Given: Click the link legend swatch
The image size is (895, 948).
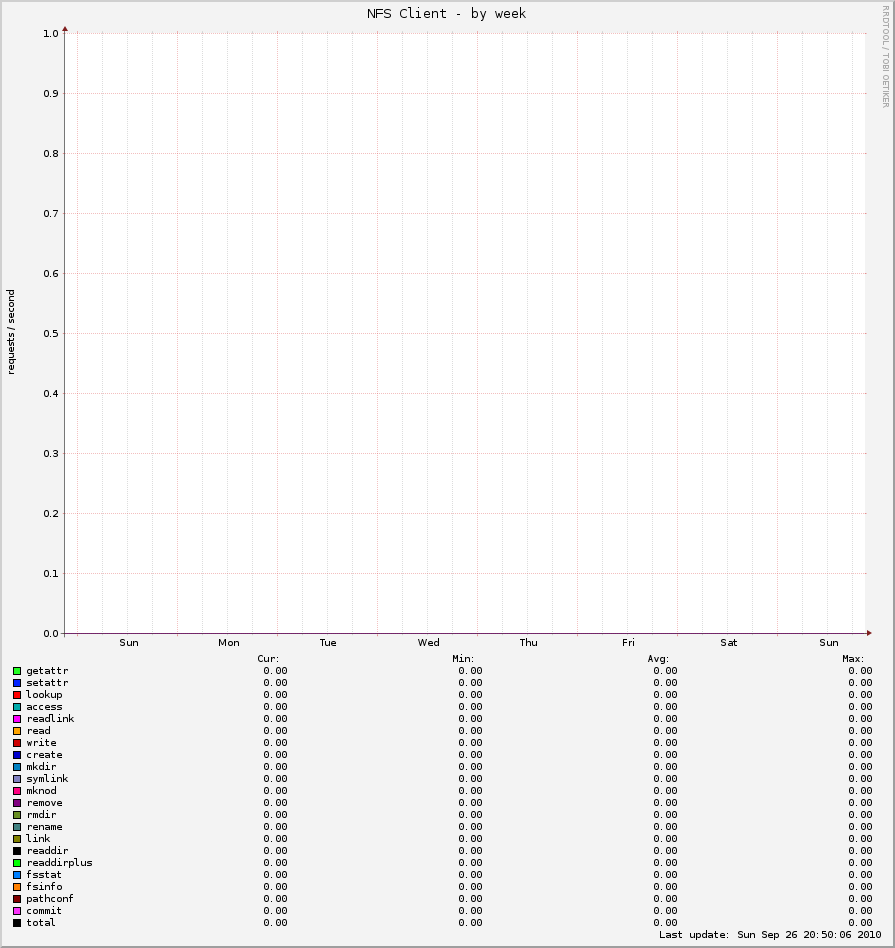Looking at the screenshot, I should (x=17, y=839).
